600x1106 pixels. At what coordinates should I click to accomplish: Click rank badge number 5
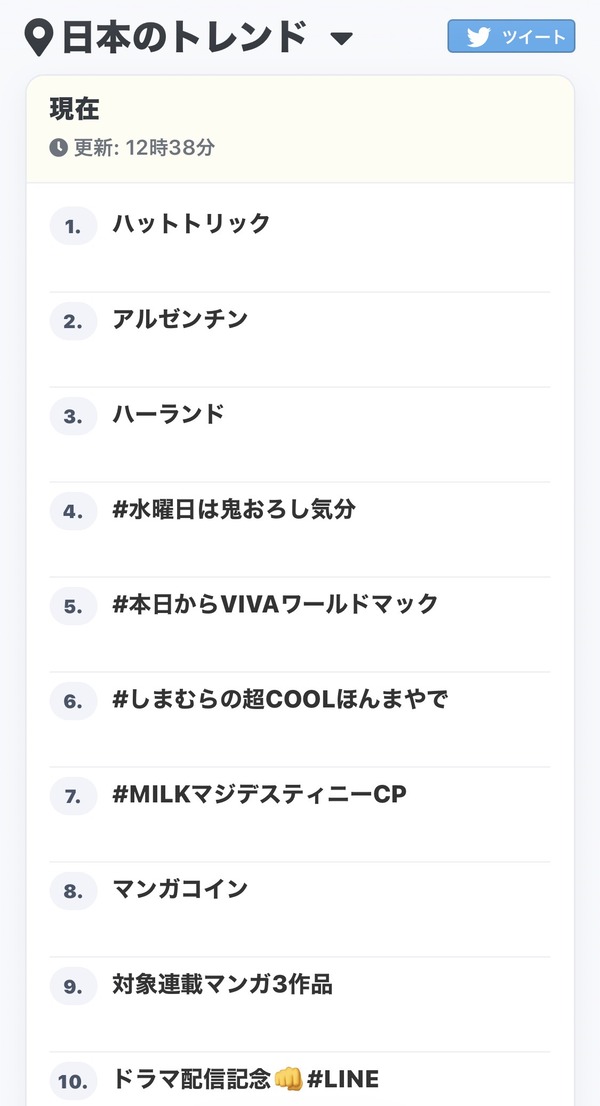tap(73, 606)
